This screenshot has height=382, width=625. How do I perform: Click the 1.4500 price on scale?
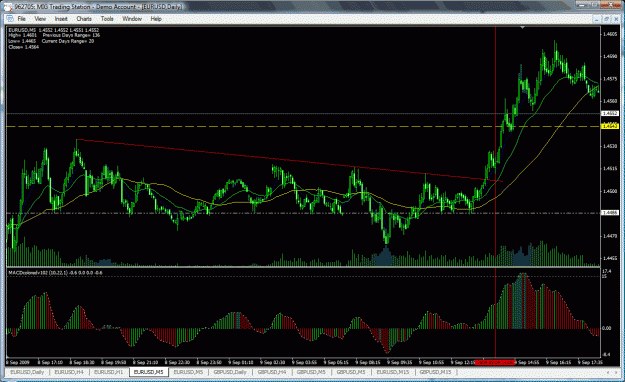pyautogui.click(x=610, y=191)
